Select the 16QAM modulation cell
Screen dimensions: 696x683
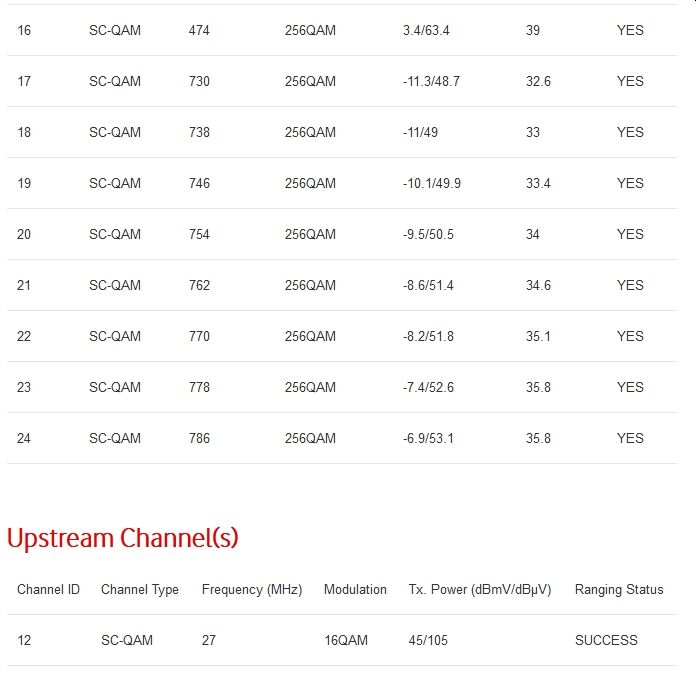(x=346, y=640)
